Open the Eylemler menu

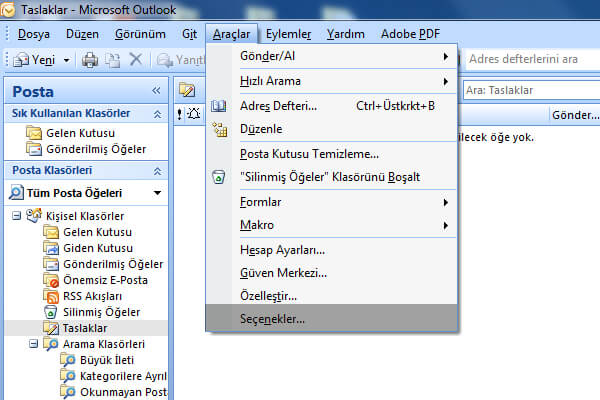[x=289, y=34]
